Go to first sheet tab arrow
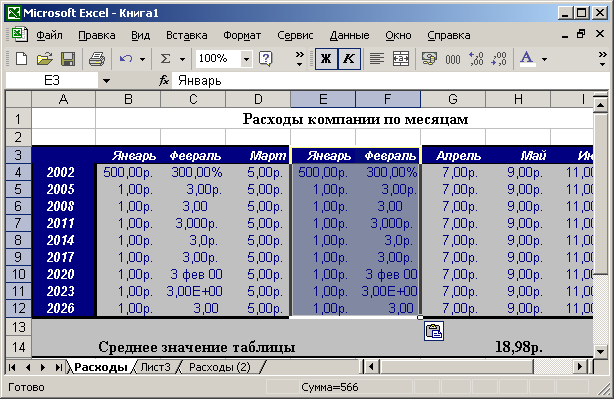The image size is (614, 399). 12,367
